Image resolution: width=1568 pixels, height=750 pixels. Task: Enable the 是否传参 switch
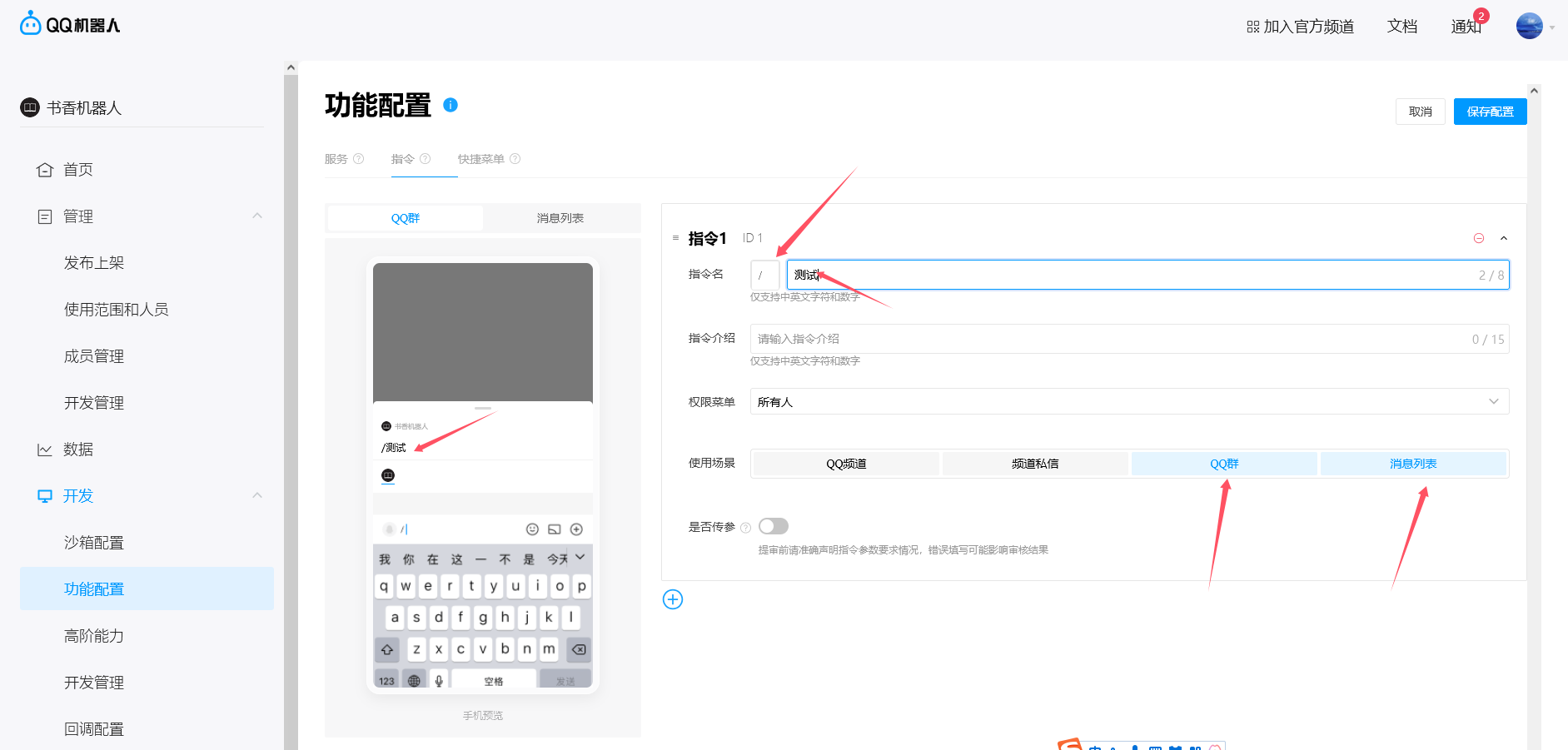coord(774,526)
